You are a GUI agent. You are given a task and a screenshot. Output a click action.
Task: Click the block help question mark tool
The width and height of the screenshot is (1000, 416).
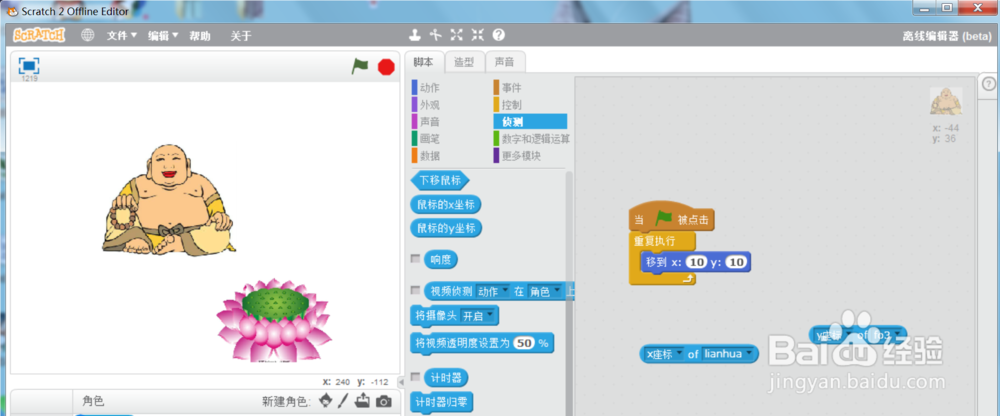[x=499, y=35]
